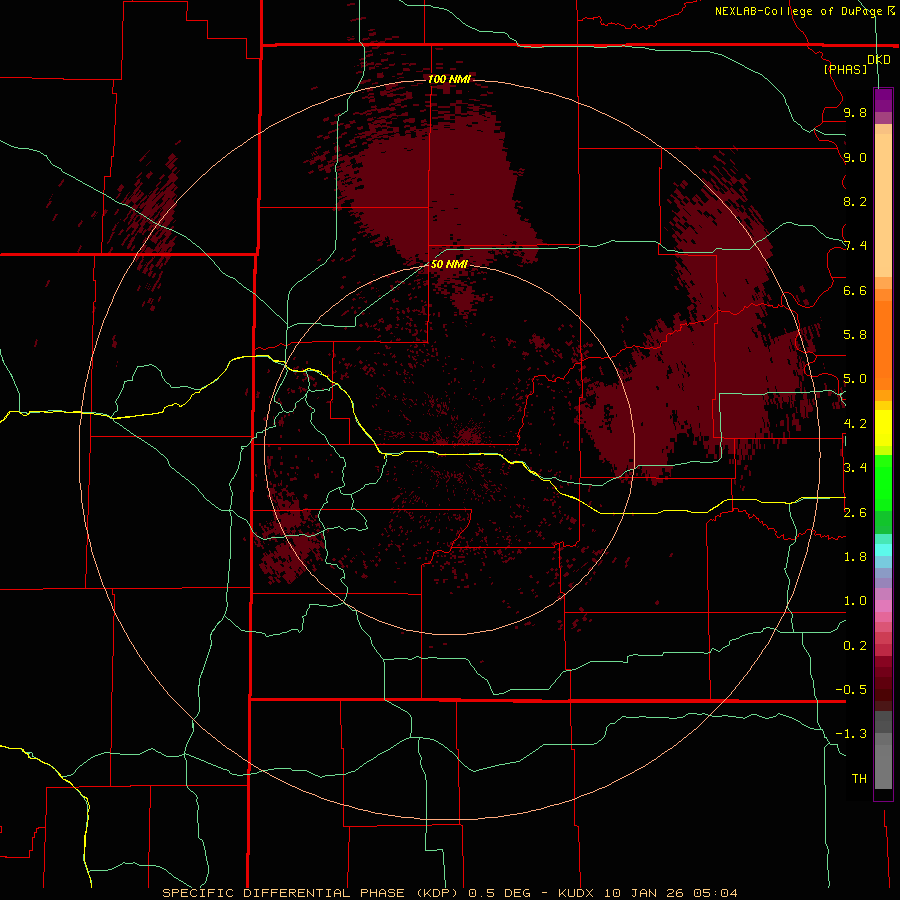Select the 1.8 scale value
This screenshot has width=900, height=900.
[x=855, y=557]
